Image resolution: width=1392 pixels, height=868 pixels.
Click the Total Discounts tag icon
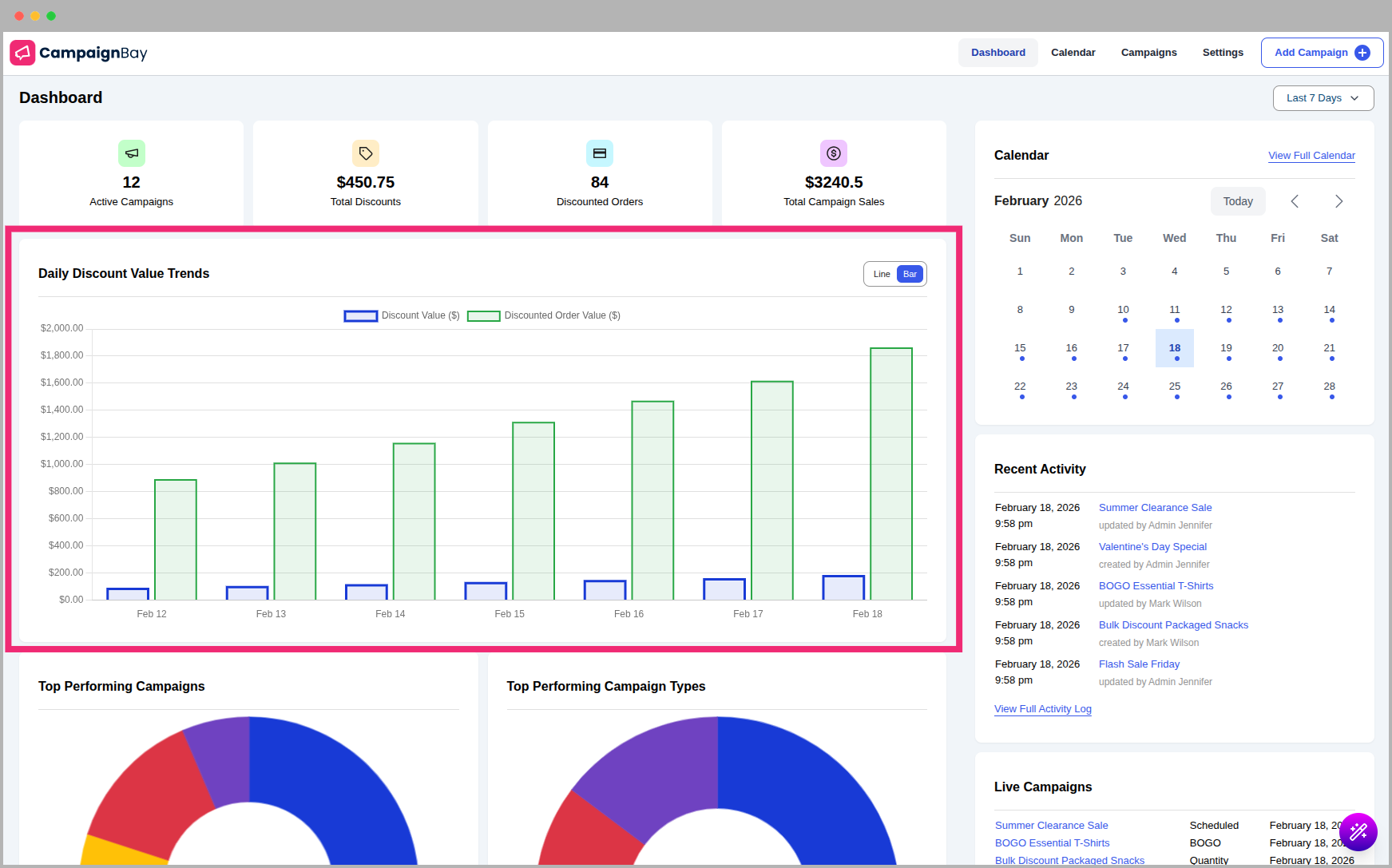(x=366, y=153)
